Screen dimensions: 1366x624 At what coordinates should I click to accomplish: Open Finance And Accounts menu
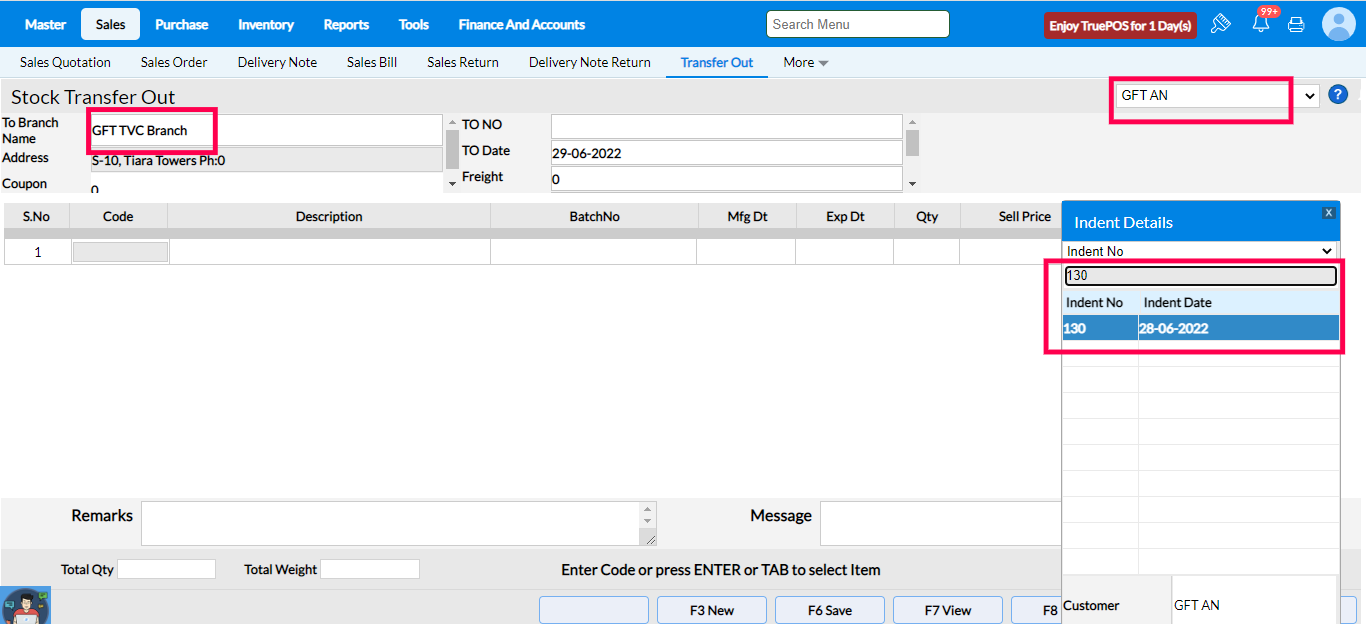click(522, 24)
